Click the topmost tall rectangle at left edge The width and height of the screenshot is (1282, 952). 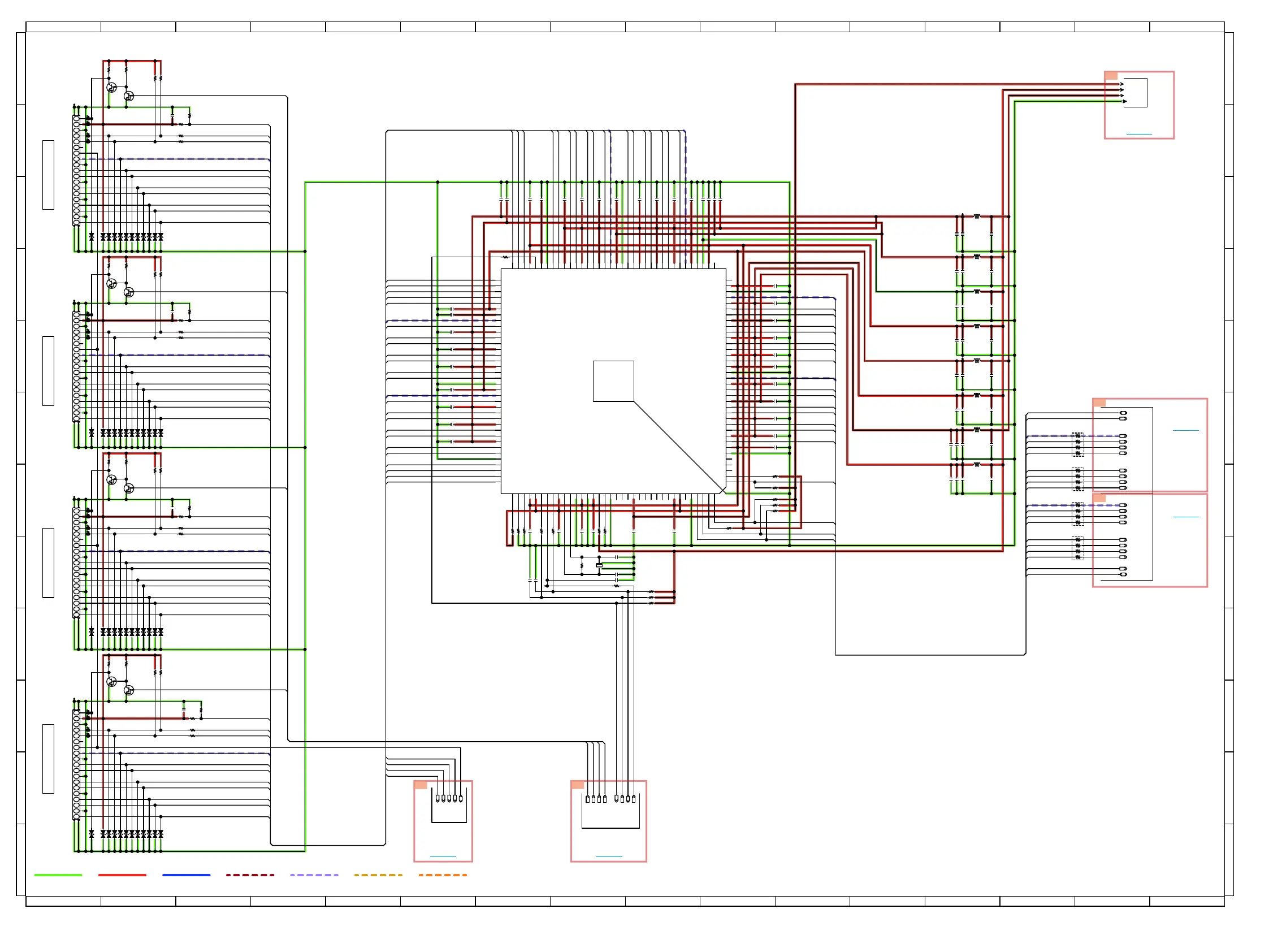49,175
